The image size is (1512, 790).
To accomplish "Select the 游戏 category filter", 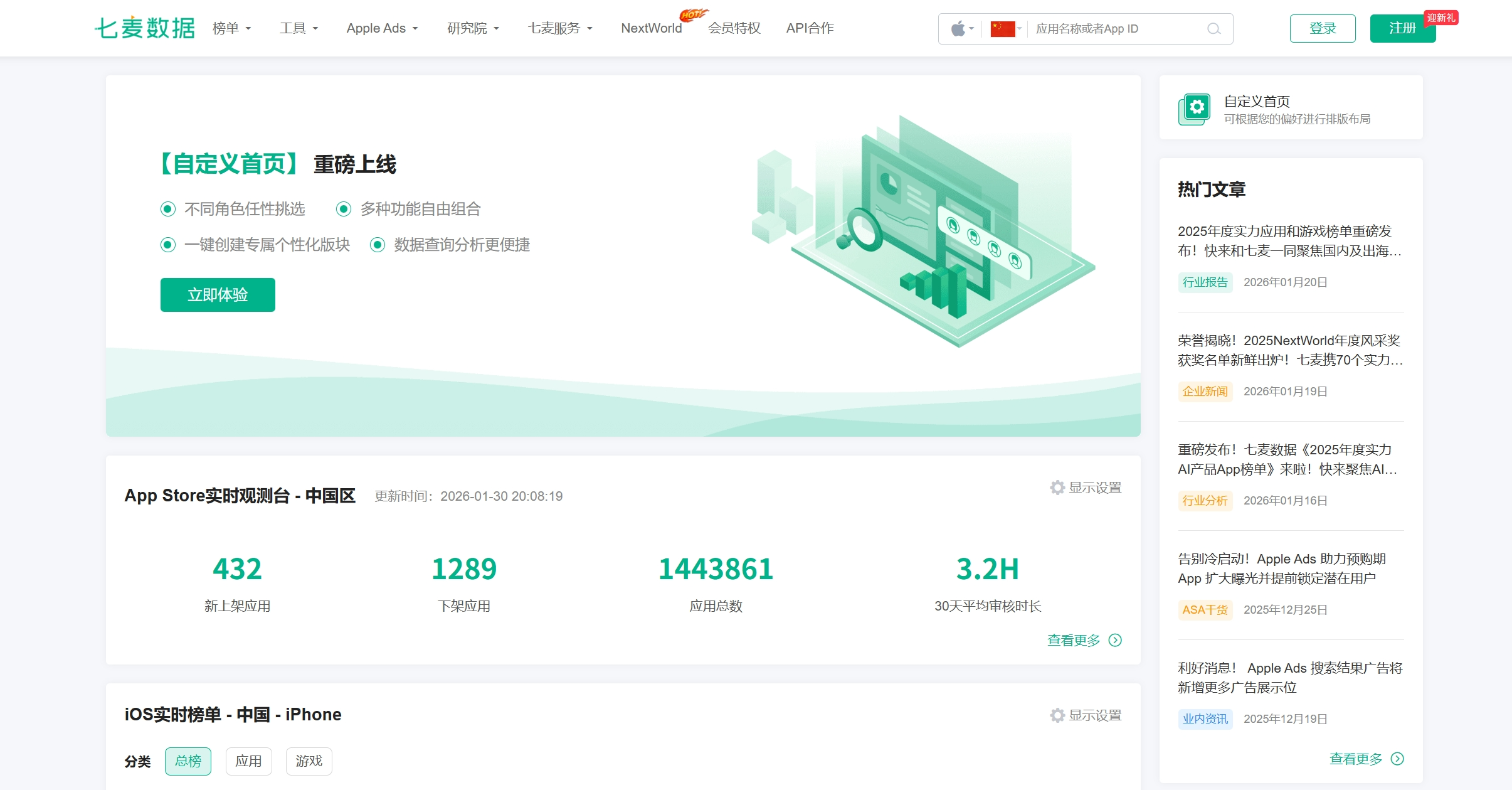I will [x=308, y=761].
